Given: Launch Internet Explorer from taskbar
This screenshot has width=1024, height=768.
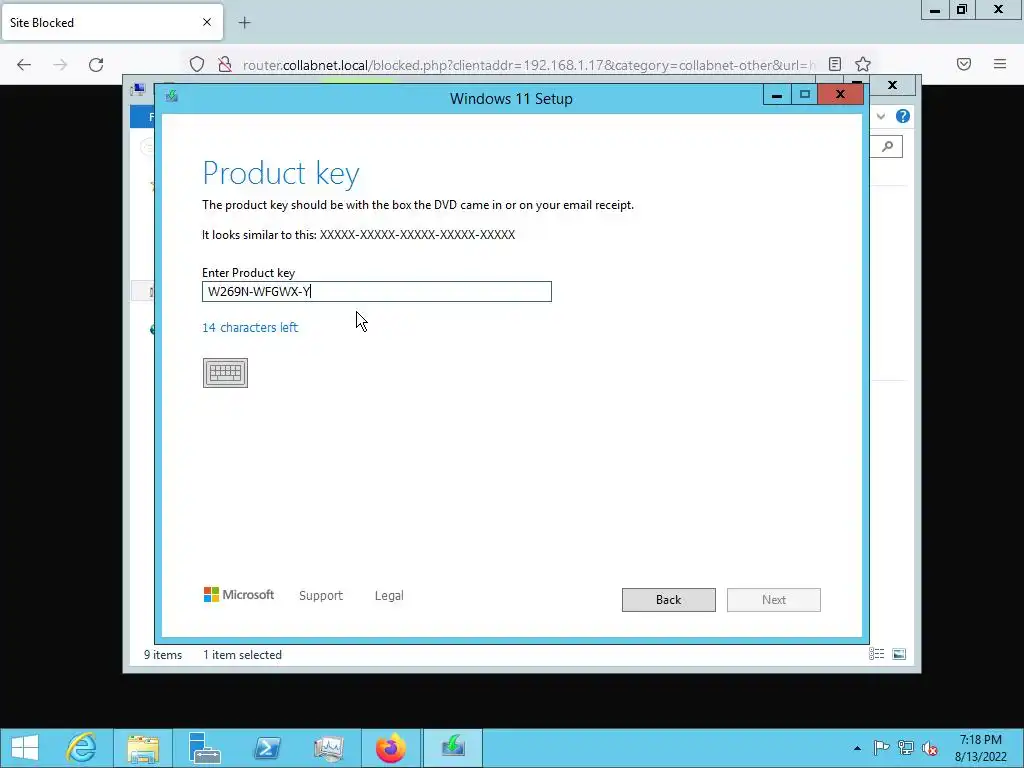Looking at the screenshot, I should tap(81, 748).
